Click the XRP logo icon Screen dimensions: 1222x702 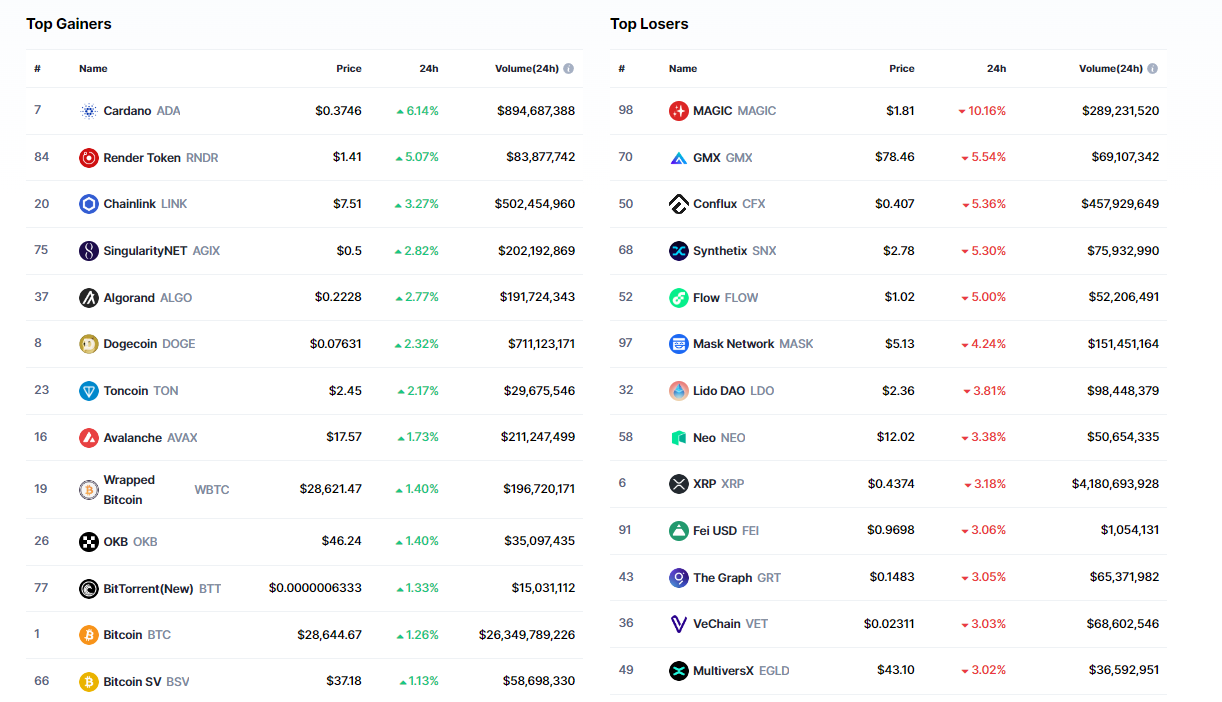click(679, 484)
